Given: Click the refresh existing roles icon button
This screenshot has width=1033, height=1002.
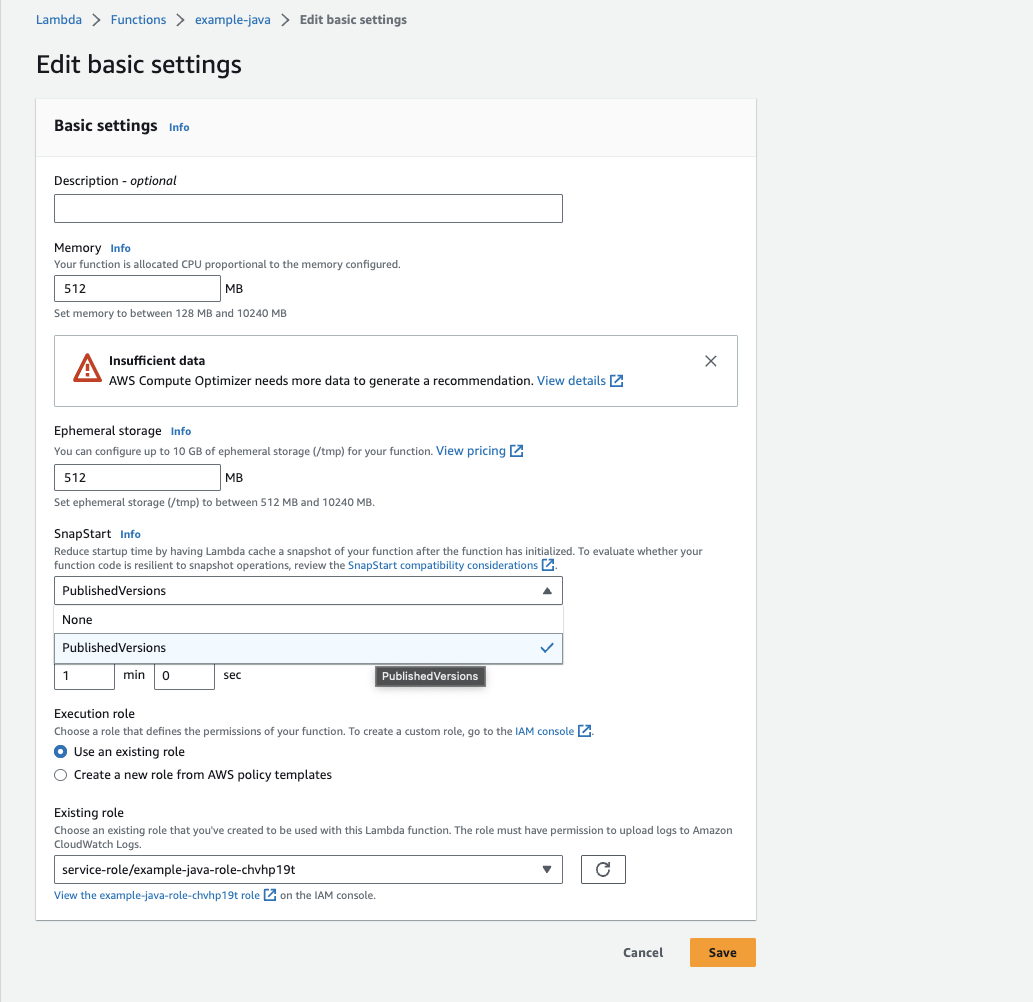Looking at the screenshot, I should 603,870.
